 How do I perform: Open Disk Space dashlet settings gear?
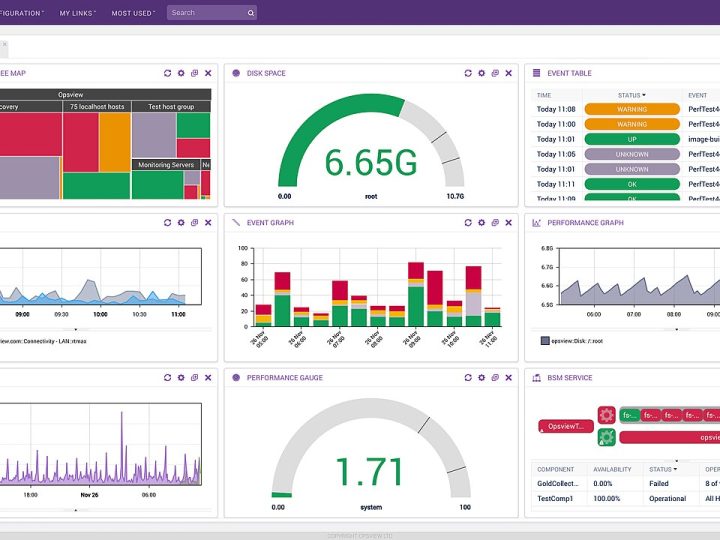481,73
